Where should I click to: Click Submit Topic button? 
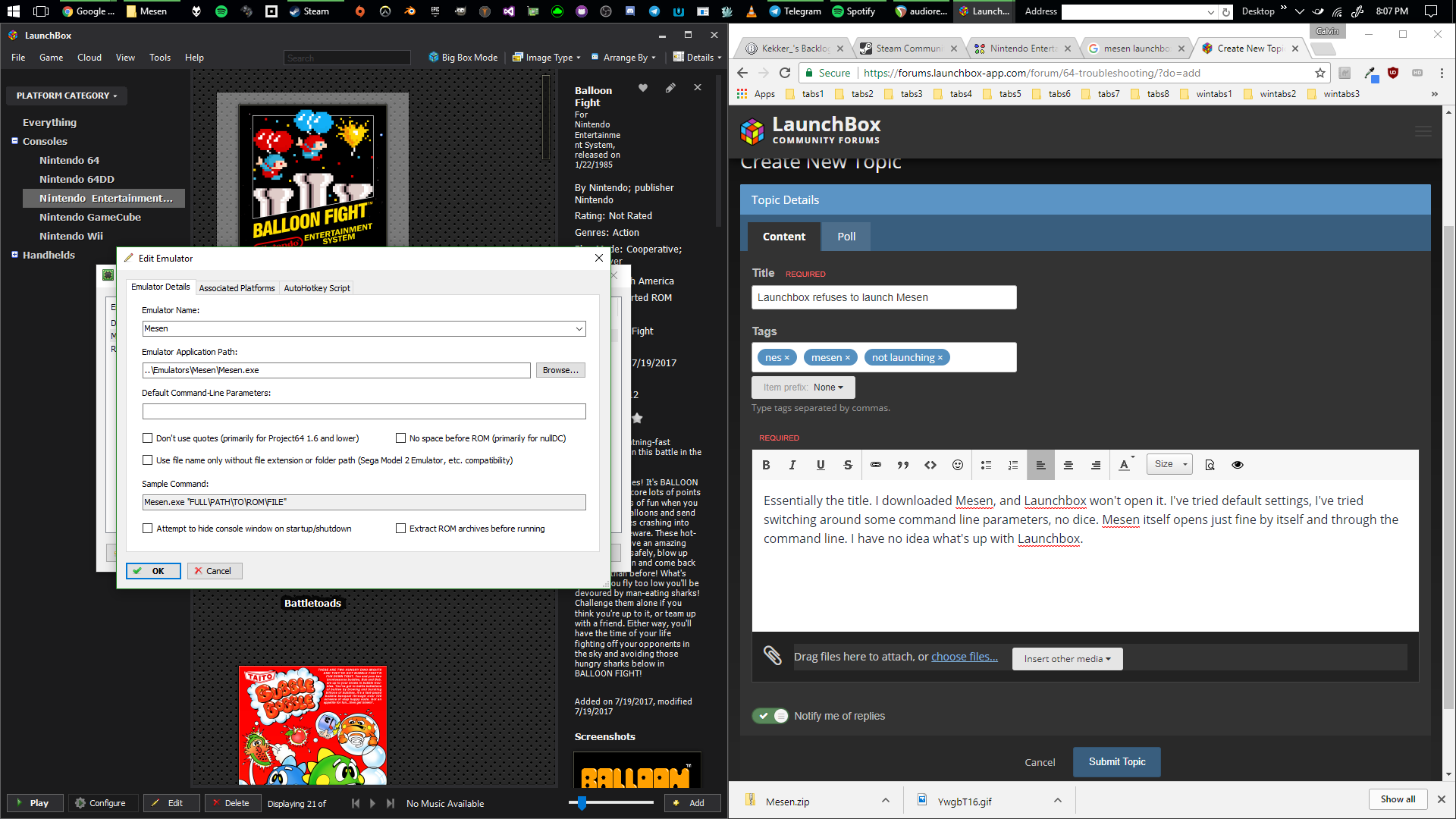[x=1117, y=762]
